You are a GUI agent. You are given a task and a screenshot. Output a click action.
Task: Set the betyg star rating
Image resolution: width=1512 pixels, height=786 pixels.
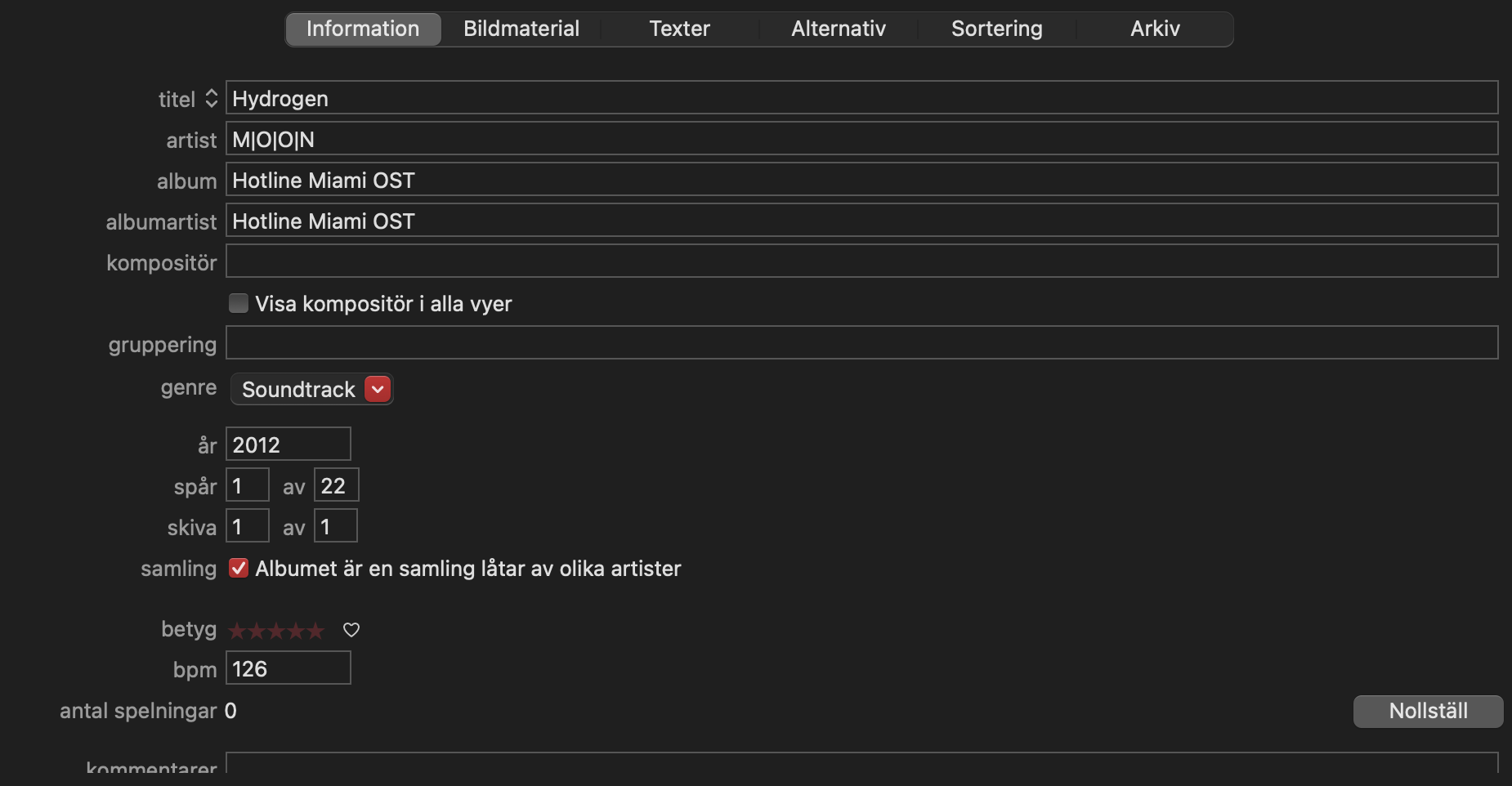coord(276,631)
